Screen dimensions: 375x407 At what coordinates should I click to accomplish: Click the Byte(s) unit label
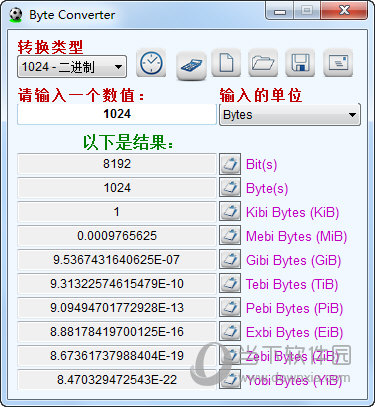(267, 189)
